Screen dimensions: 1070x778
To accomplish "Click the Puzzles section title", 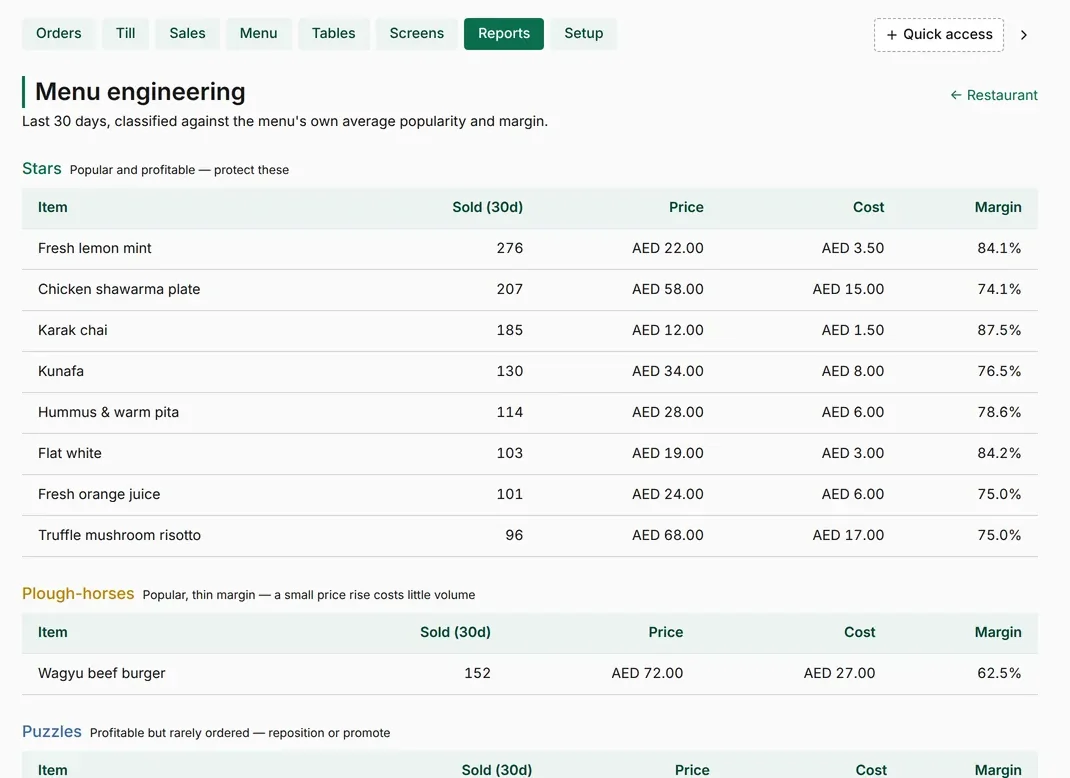I will 52,732.
